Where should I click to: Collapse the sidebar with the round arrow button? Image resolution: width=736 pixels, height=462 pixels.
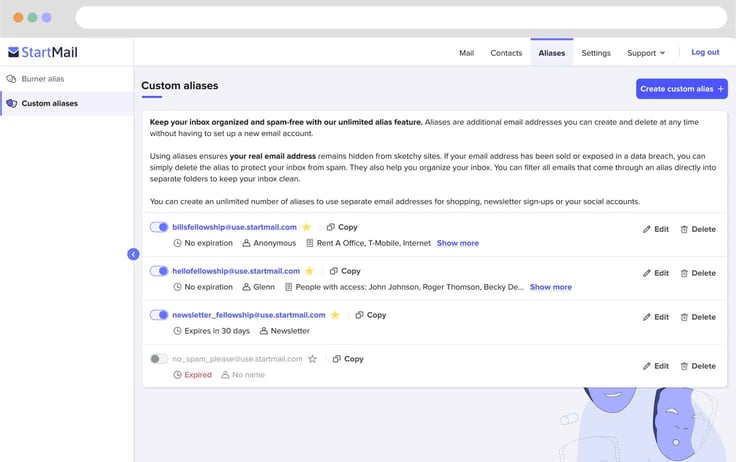click(x=133, y=254)
